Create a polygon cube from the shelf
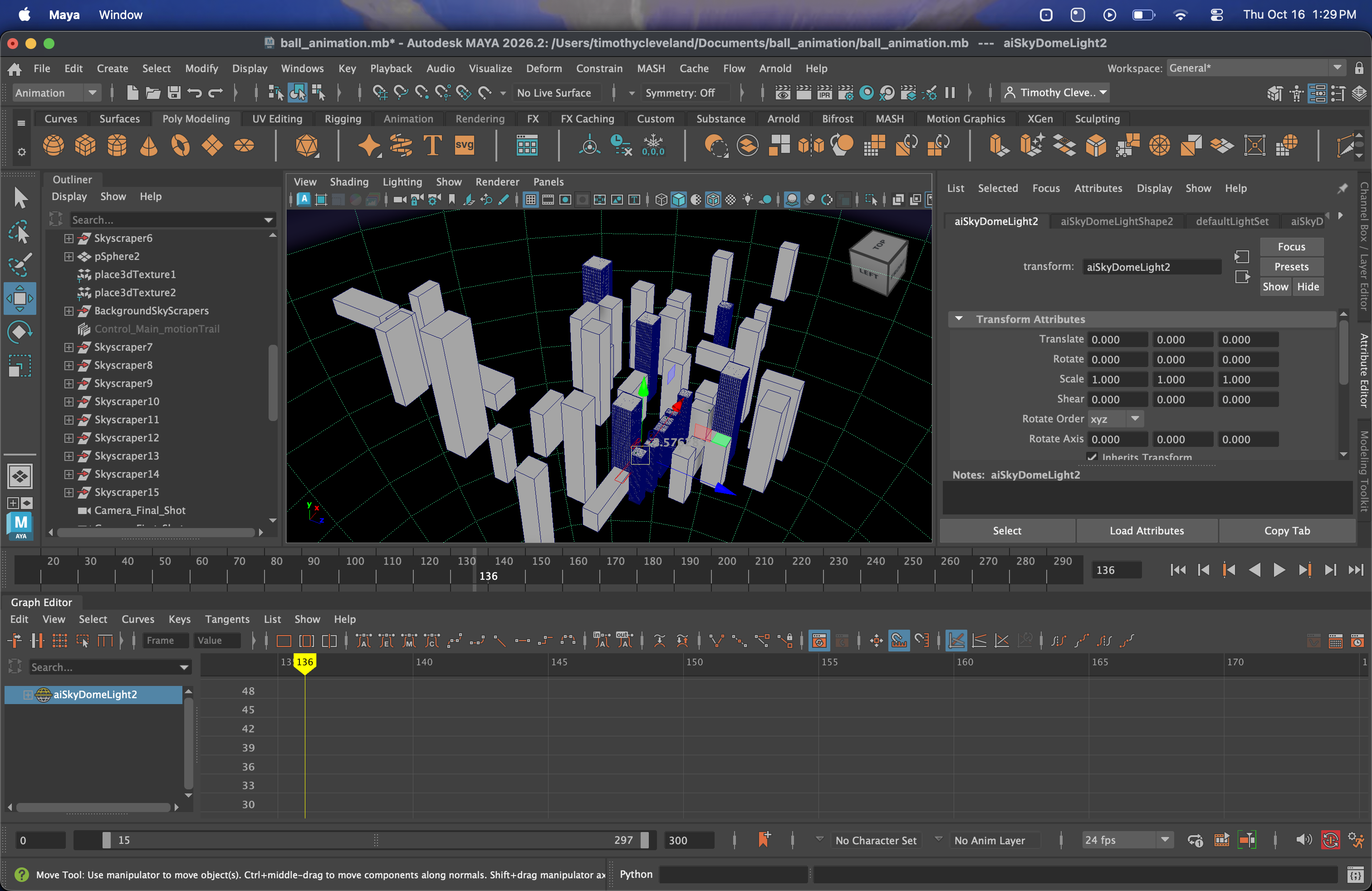The height and width of the screenshot is (891, 1372). [x=85, y=145]
